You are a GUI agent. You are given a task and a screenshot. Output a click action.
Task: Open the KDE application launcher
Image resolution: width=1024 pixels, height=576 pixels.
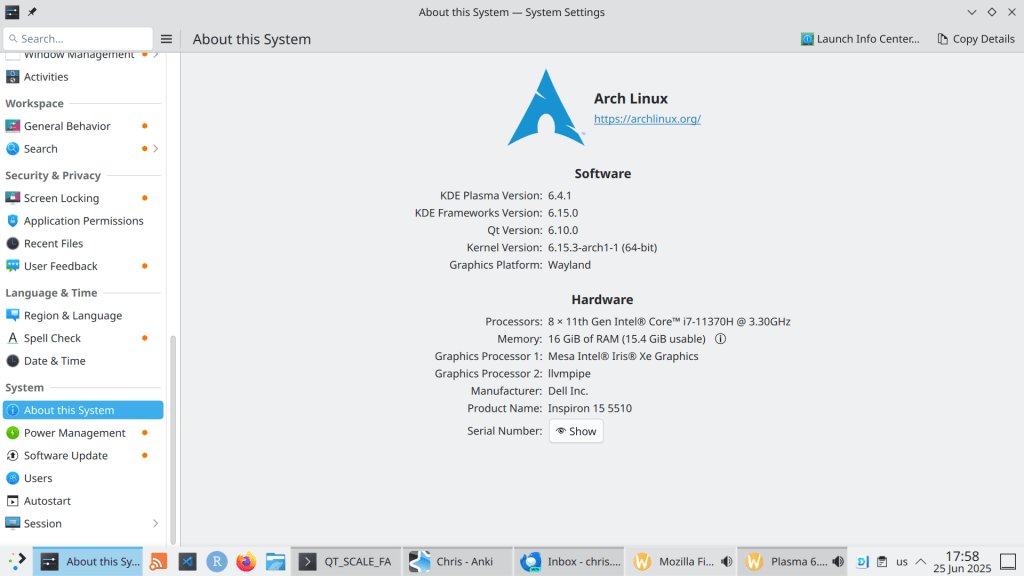point(17,562)
